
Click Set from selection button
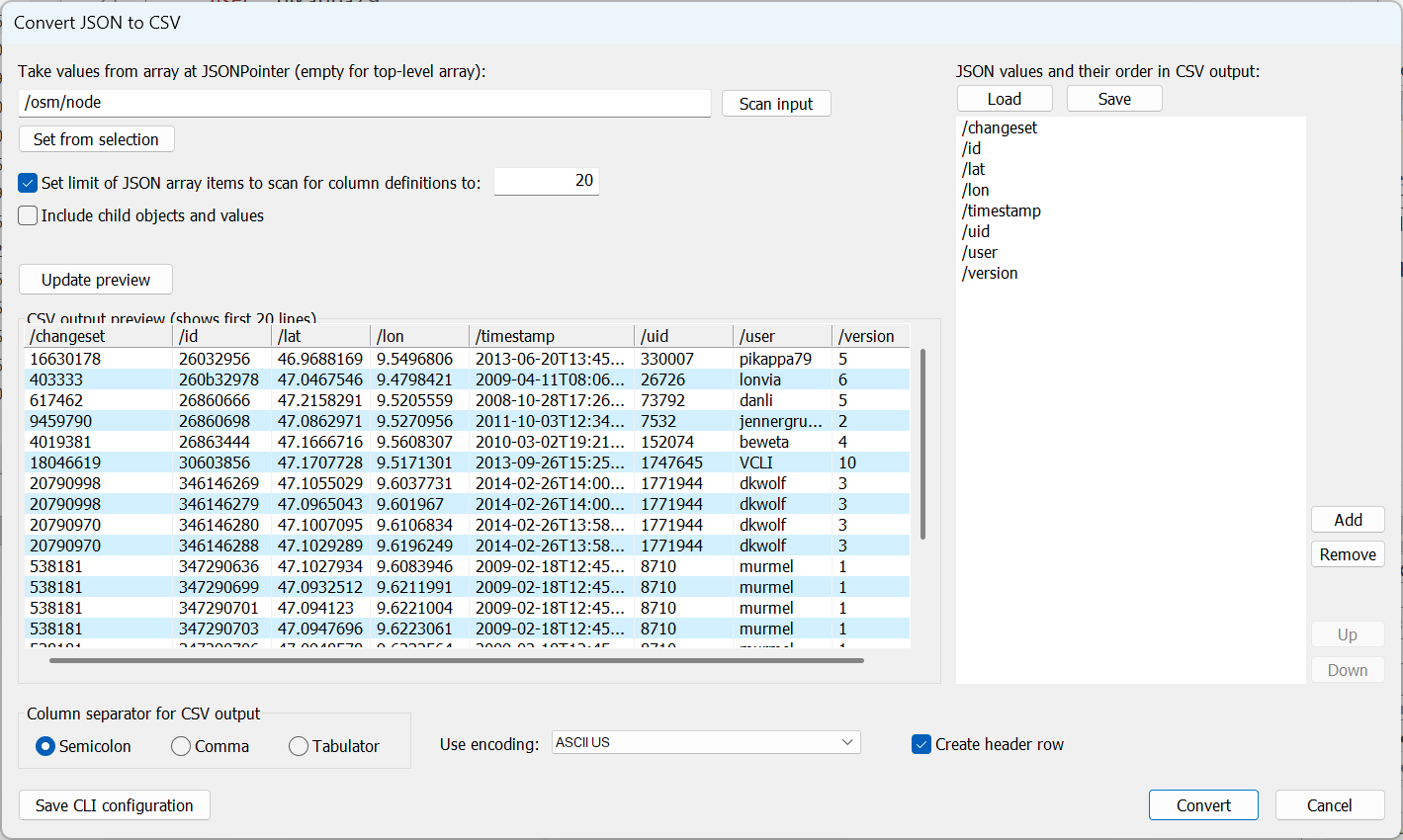(x=96, y=139)
